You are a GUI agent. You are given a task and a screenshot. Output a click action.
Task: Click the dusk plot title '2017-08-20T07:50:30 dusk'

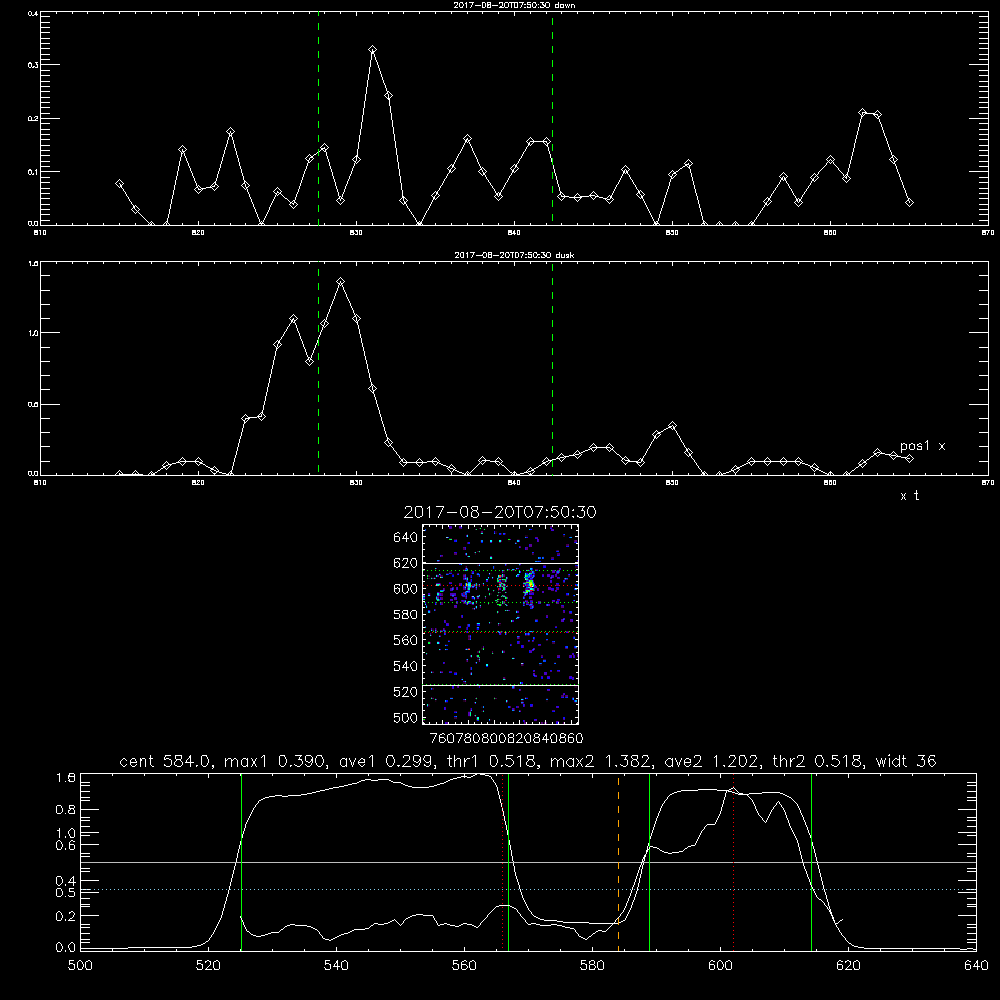click(514, 255)
